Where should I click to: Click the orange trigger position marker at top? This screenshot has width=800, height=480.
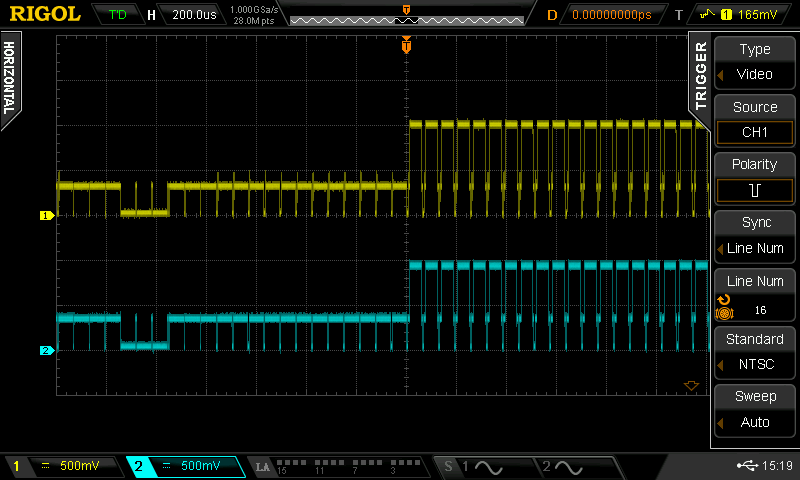click(406, 45)
